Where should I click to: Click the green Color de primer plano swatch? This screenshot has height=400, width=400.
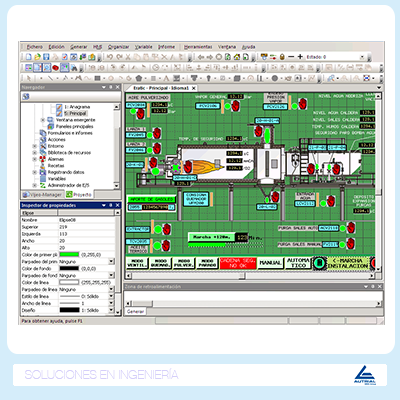click(69, 255)
